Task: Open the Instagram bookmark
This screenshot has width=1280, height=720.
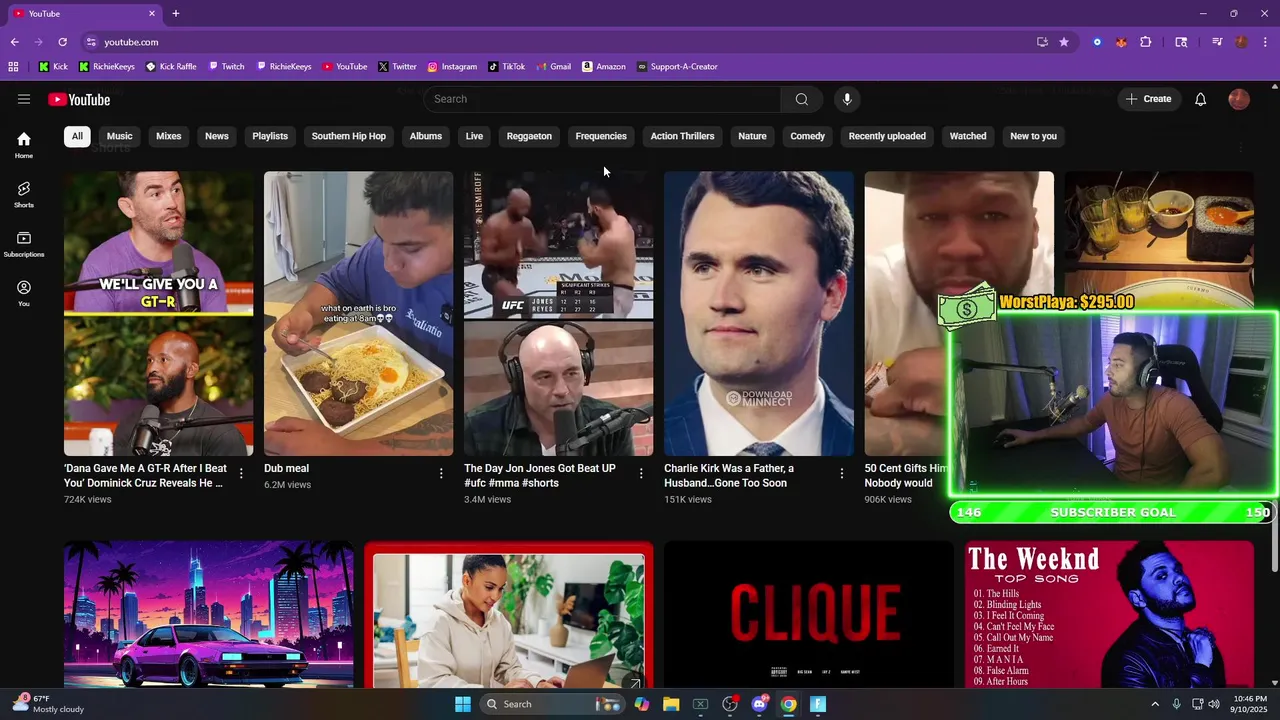Action: (x=452, y=67)
